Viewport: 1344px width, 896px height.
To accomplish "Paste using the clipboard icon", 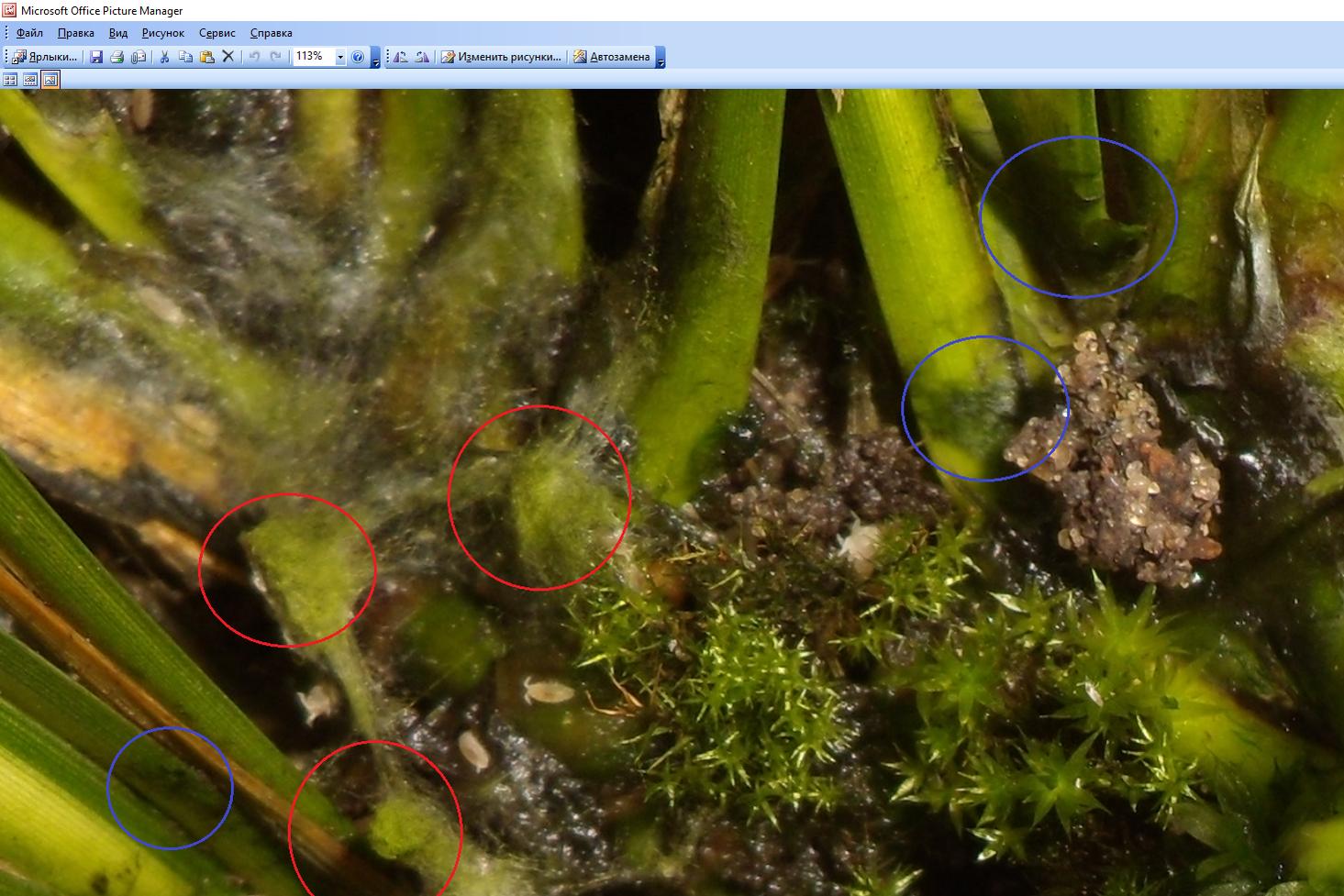I will pos(206,57).
